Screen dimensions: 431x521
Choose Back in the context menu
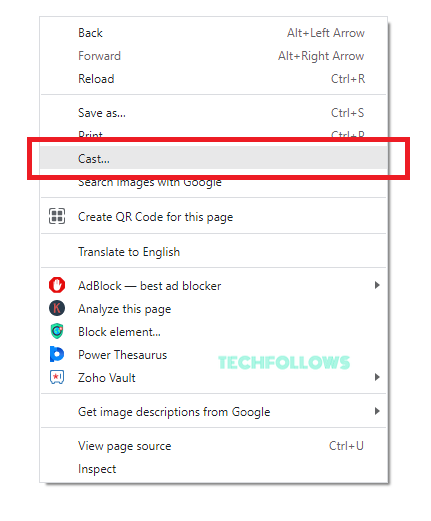point(214,33)
